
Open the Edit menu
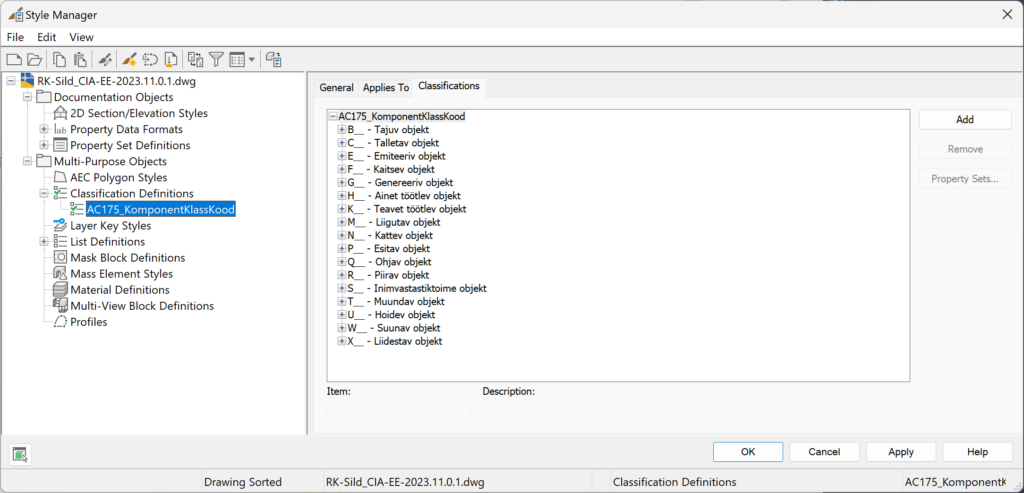(46, 37)
